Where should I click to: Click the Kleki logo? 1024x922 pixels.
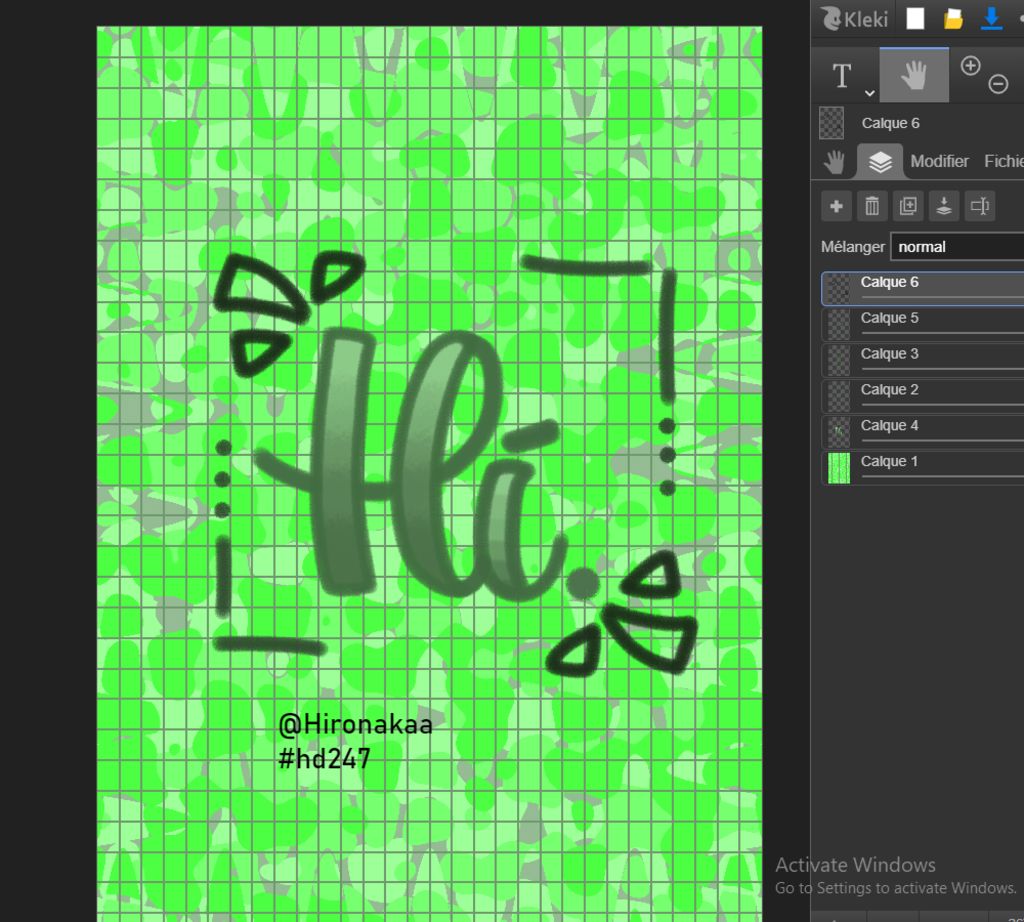point(855,18)
